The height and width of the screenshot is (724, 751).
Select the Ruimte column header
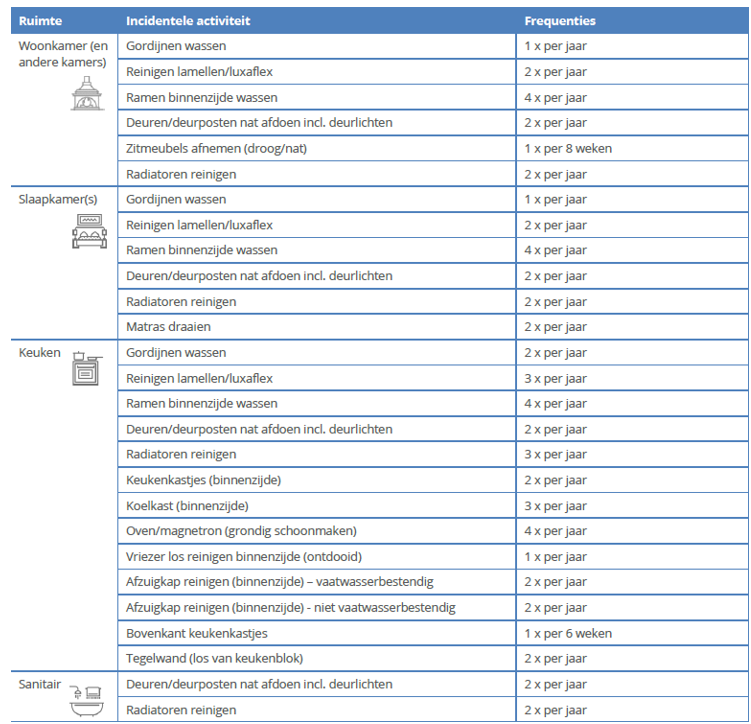[x=40, y=20]
